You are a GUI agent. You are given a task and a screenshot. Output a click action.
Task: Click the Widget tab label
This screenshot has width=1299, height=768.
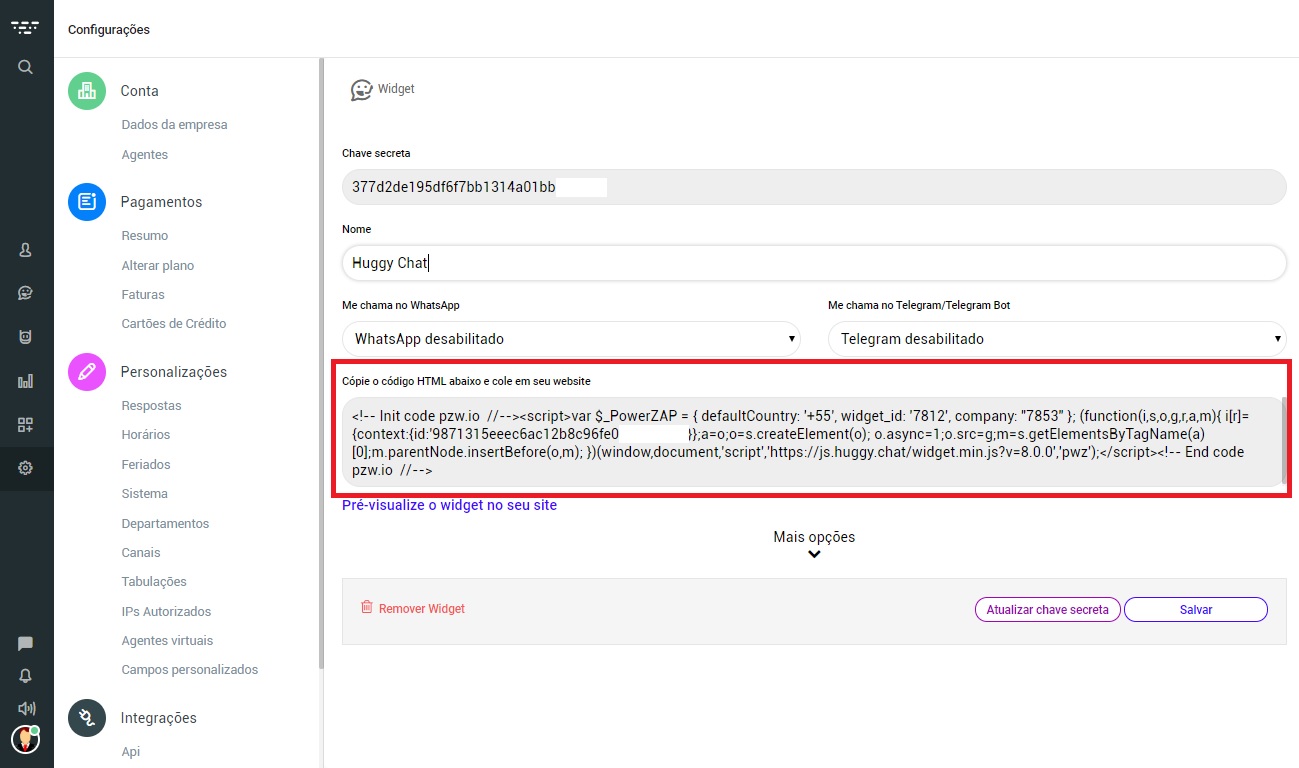(396, 89)
